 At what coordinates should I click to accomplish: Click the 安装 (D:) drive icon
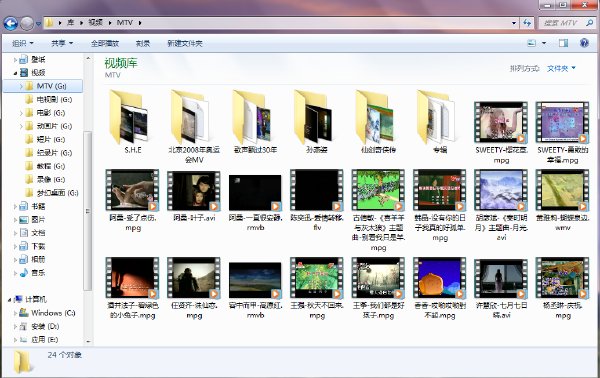(24, 326)
